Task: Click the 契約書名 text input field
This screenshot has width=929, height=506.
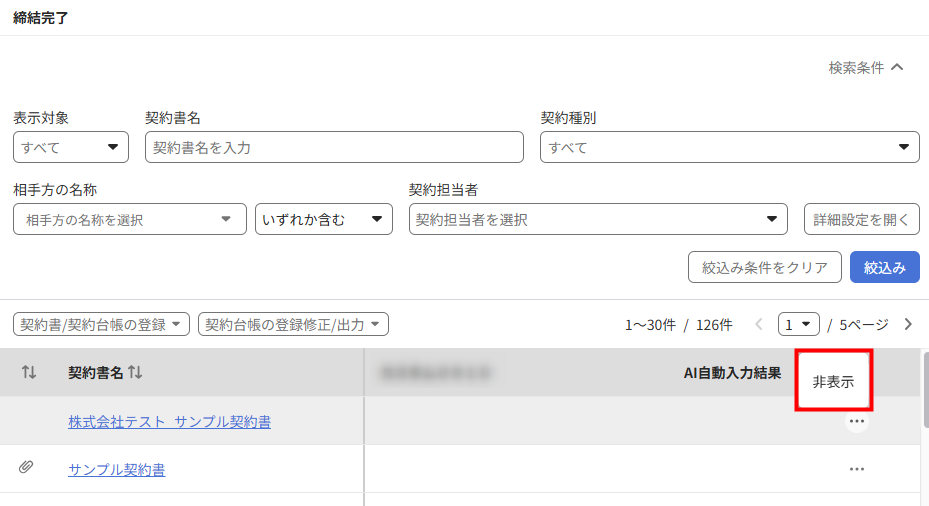Action: [334, 148]
